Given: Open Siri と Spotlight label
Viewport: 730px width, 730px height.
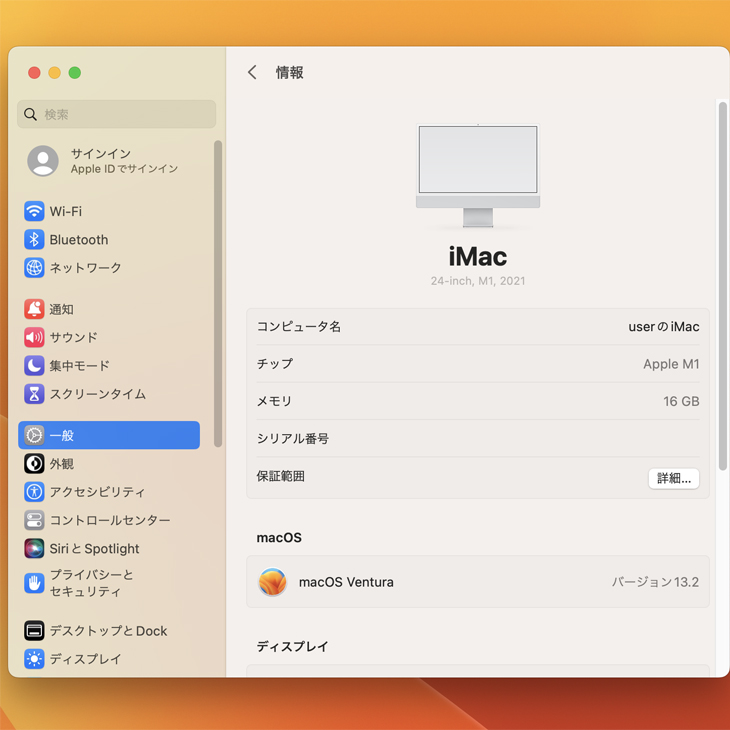Looking at the screenshot, I should [x=95, y=548].
